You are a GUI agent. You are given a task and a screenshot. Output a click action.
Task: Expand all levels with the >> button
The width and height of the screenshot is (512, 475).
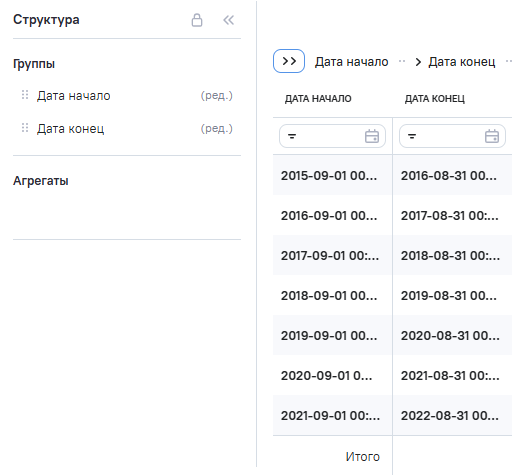click(x=289, y=61)
